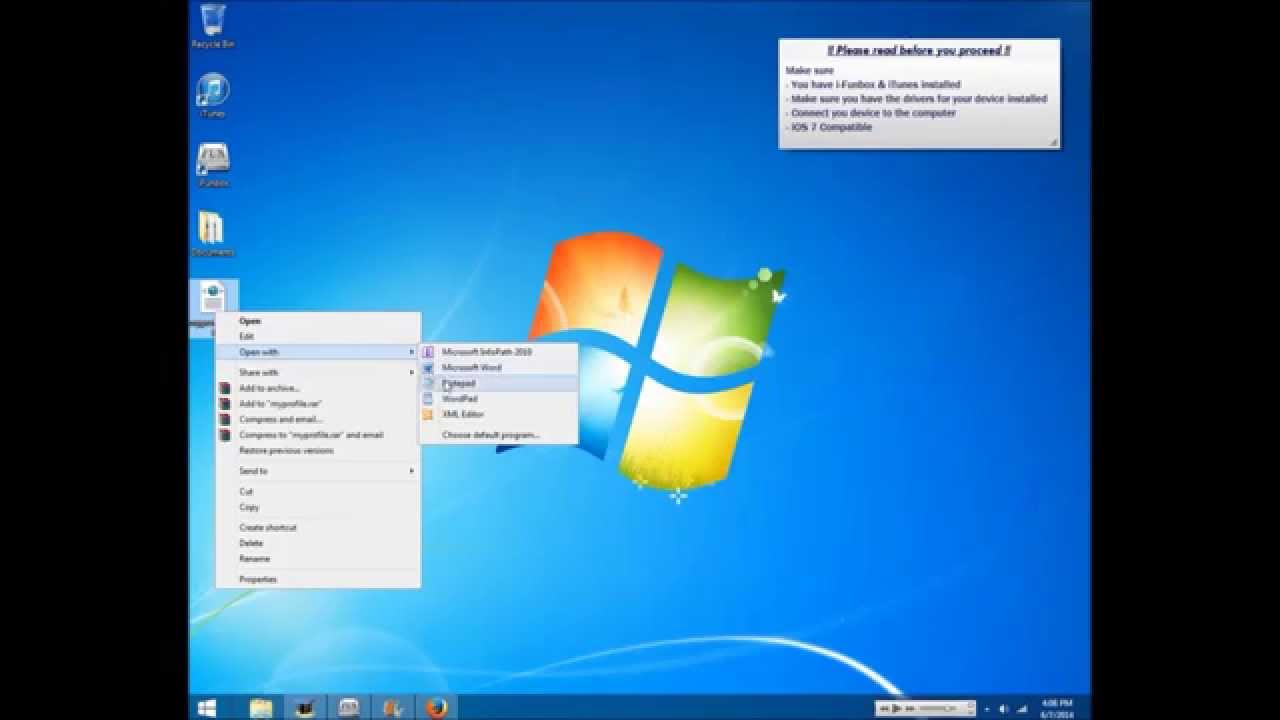The width and height of the screenshot is (1280, 720).
Task: Open Properties from the context menu
Action: point(318,579)
